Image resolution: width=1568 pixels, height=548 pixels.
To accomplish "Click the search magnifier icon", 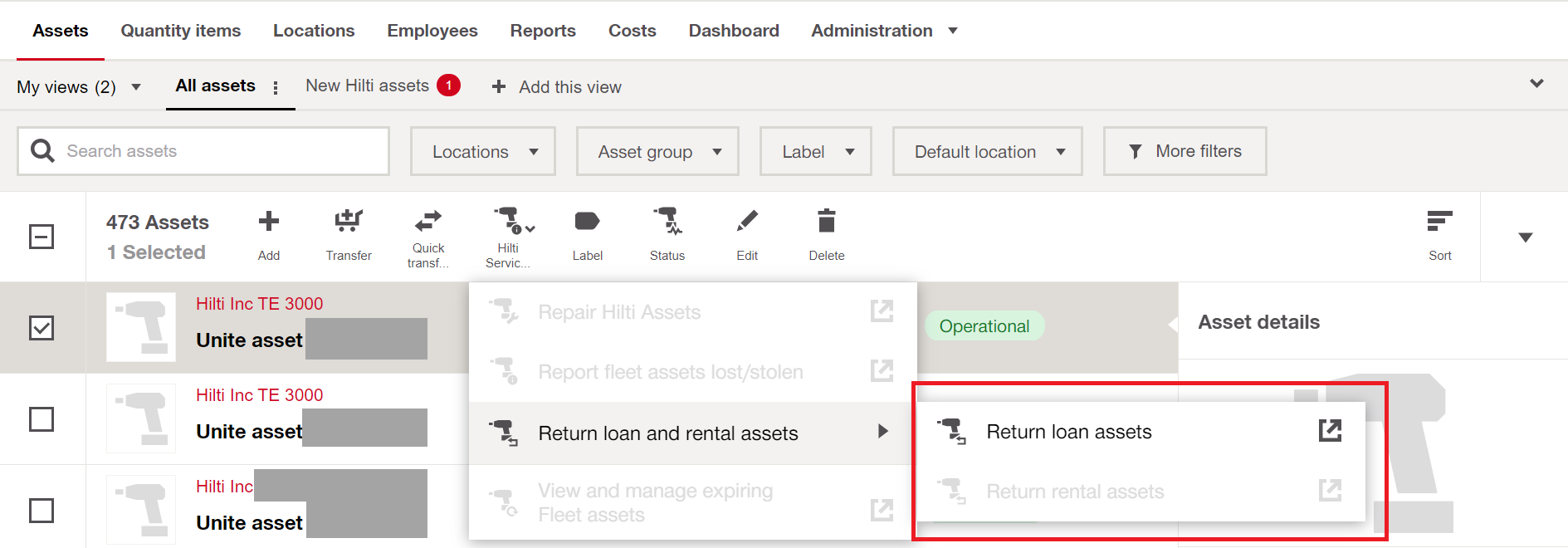I will point(42,150).
